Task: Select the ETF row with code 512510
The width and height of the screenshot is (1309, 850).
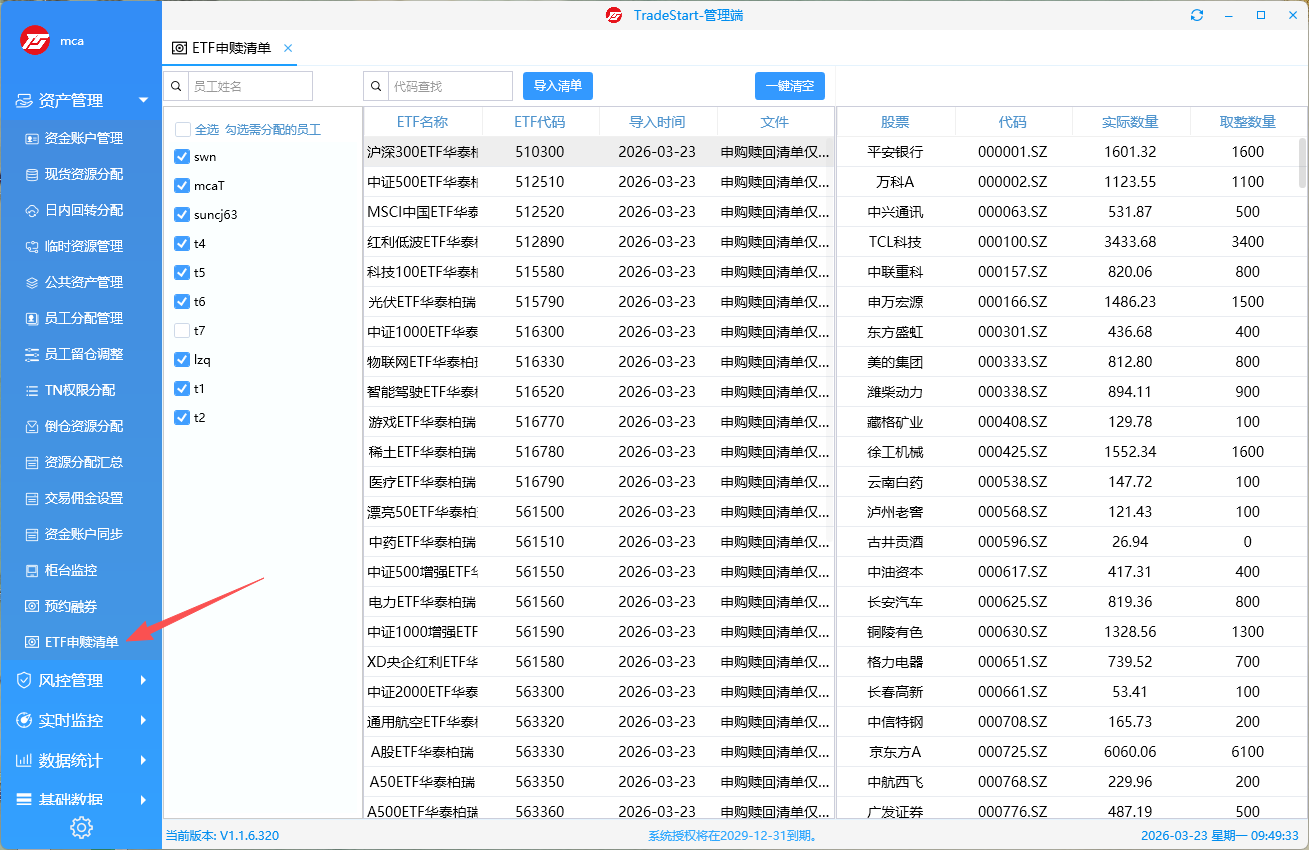Action: tap(598, 182)
